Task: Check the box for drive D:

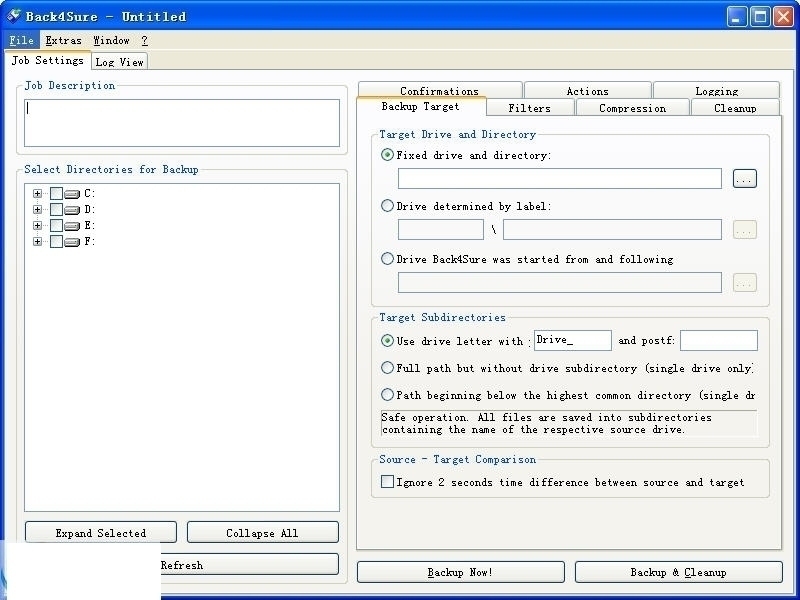Action: click(56, 209)
